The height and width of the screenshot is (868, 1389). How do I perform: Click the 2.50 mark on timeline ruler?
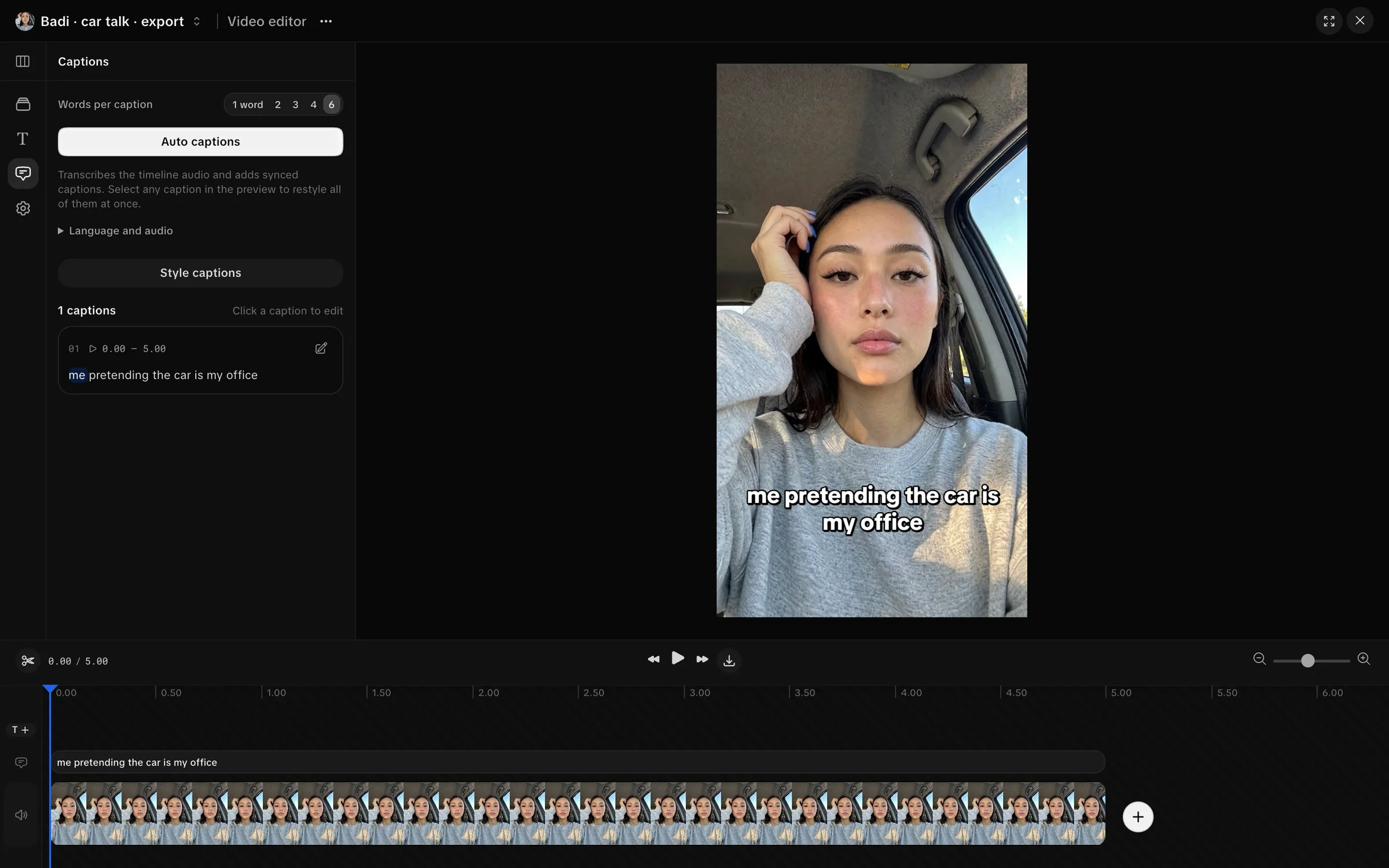point(594,693)
